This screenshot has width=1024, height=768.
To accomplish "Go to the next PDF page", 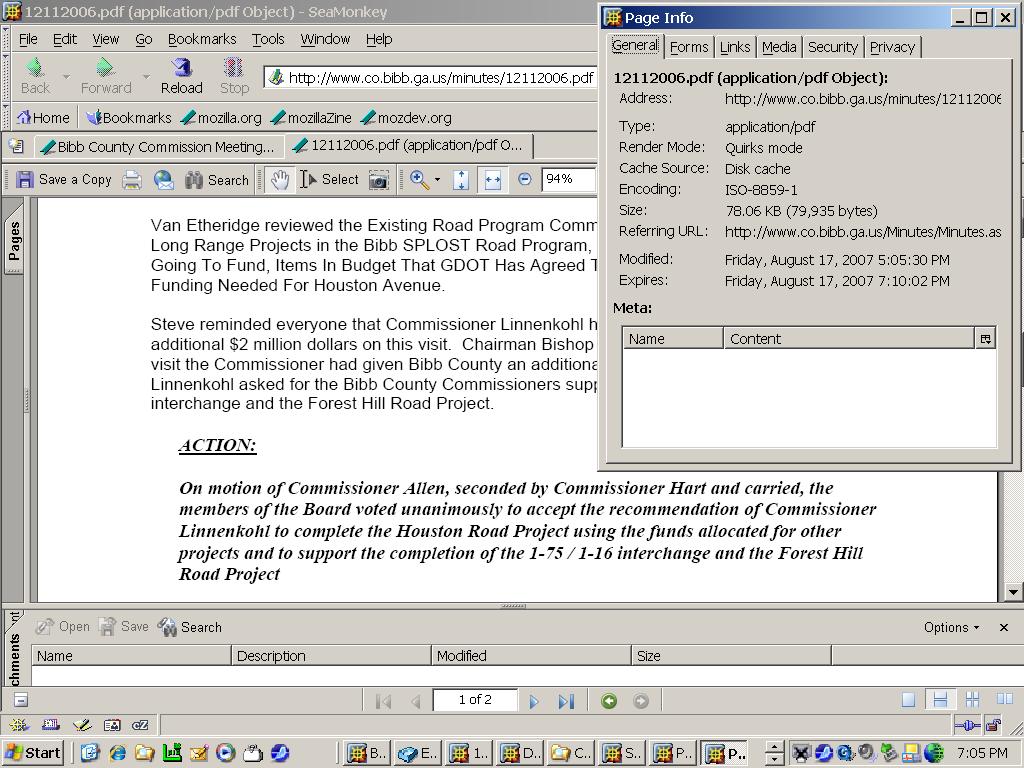I will [534, 701].
